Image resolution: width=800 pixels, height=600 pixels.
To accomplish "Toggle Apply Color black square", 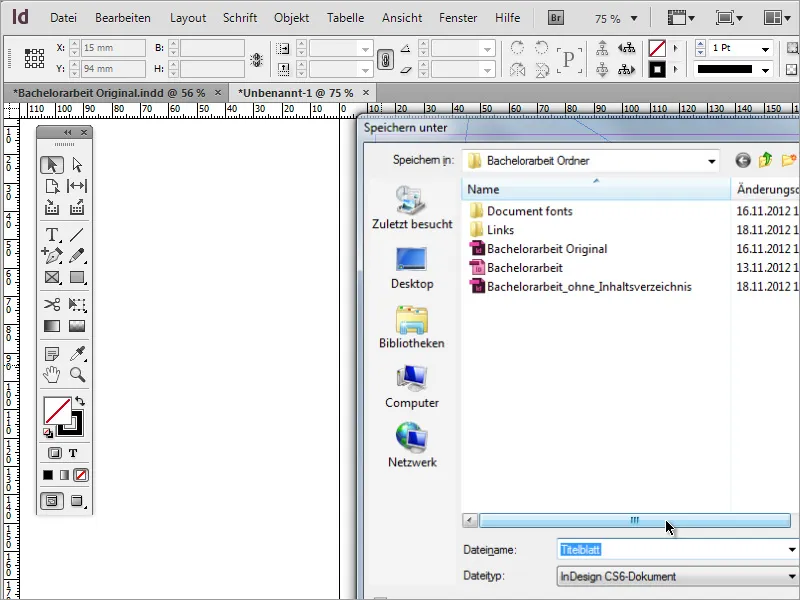I will [48, 475].
